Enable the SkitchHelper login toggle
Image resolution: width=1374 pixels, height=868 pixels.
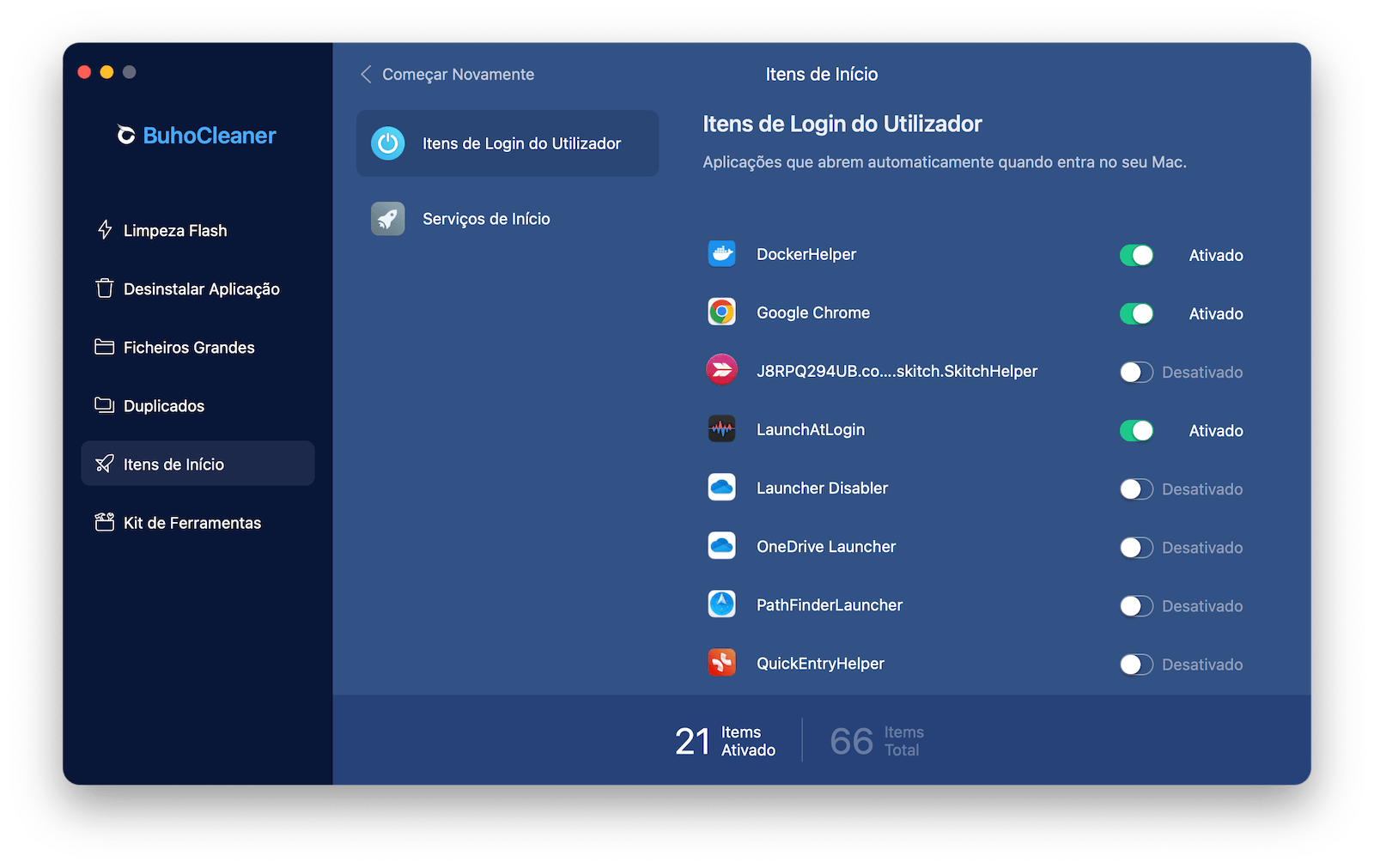[1136, 372]
